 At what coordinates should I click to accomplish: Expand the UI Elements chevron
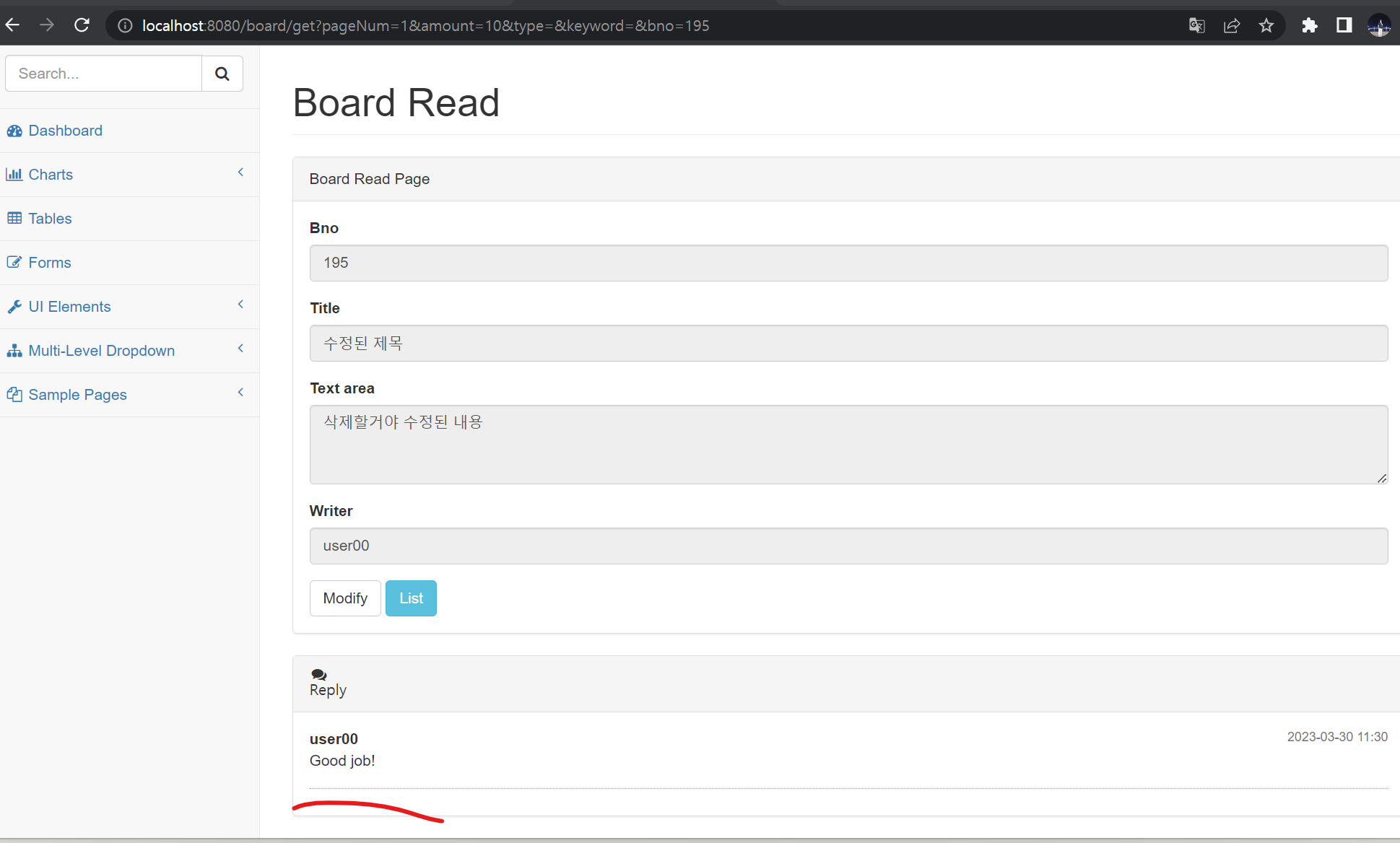point(240,305)
